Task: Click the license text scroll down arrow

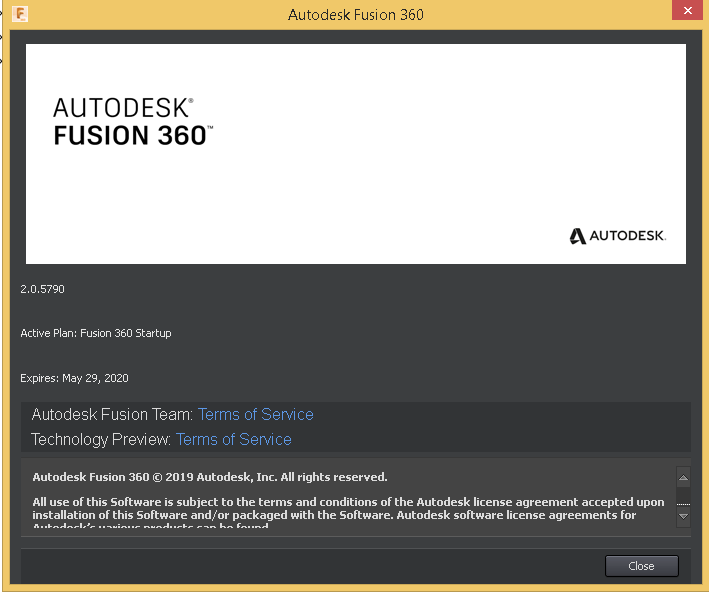Action: point(683,516)
